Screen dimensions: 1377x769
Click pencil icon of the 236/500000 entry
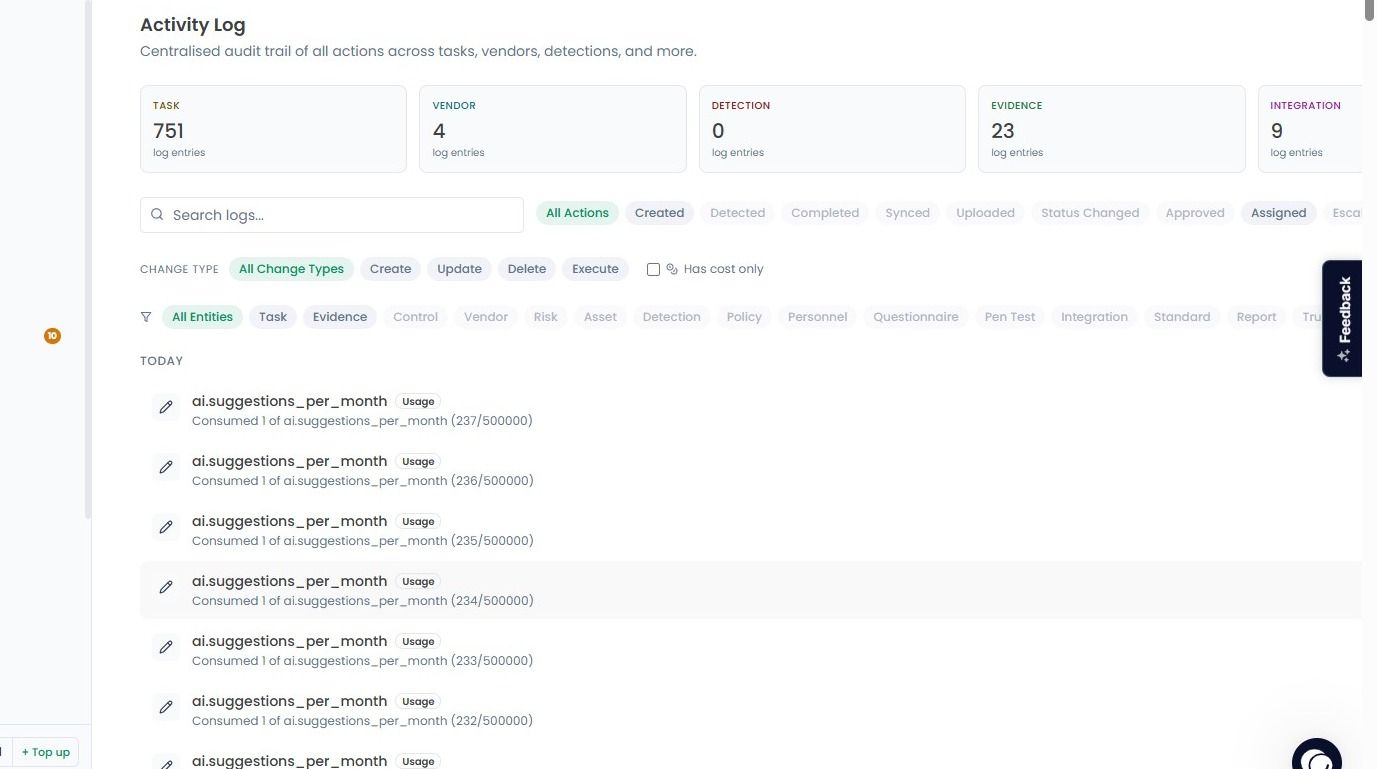point(166,467)
